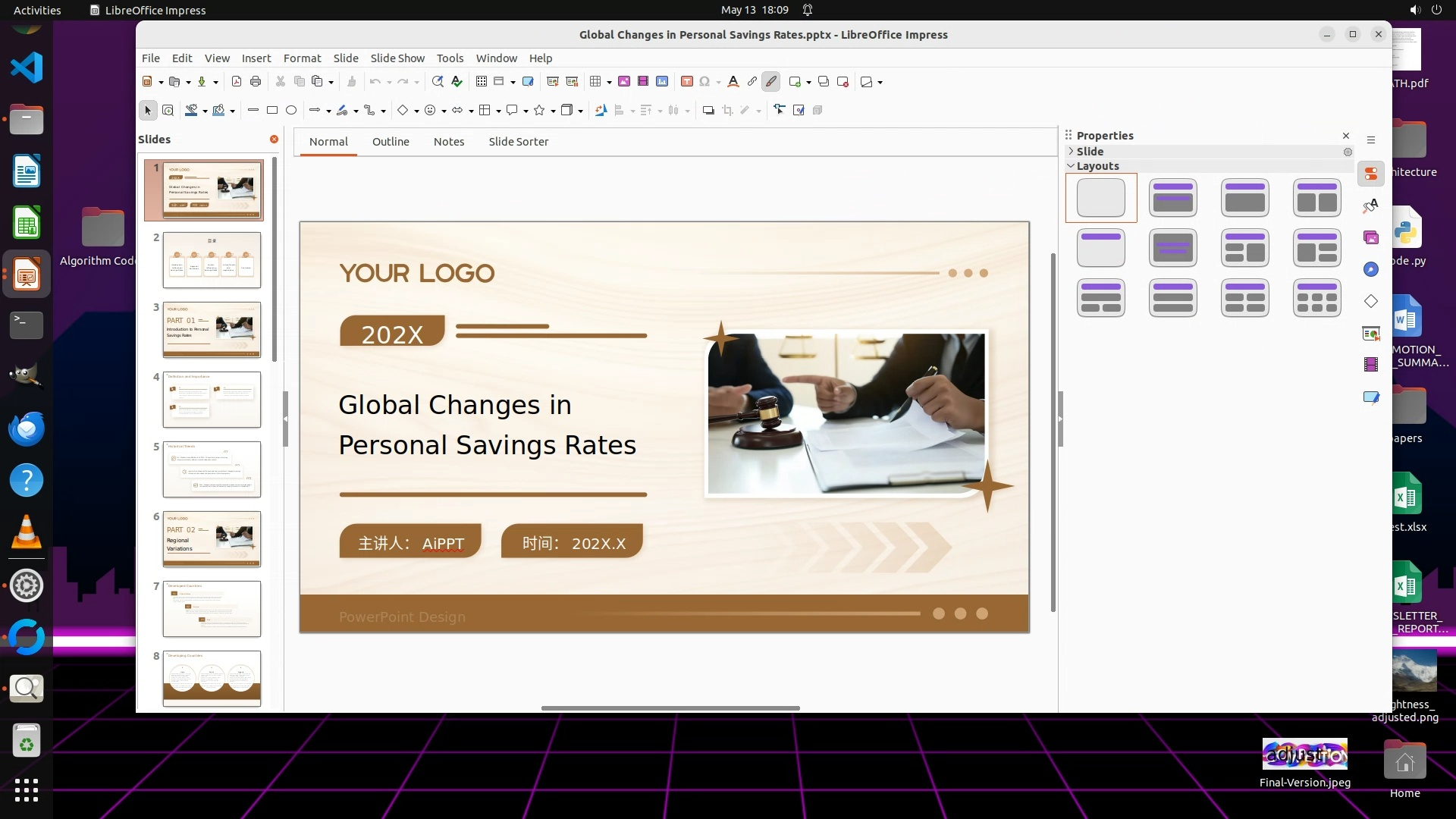The width and height of the screenshot is (1456, 819).
Task: Open the Insert Table dropdown arrow
Action: [x=609, y=82]
